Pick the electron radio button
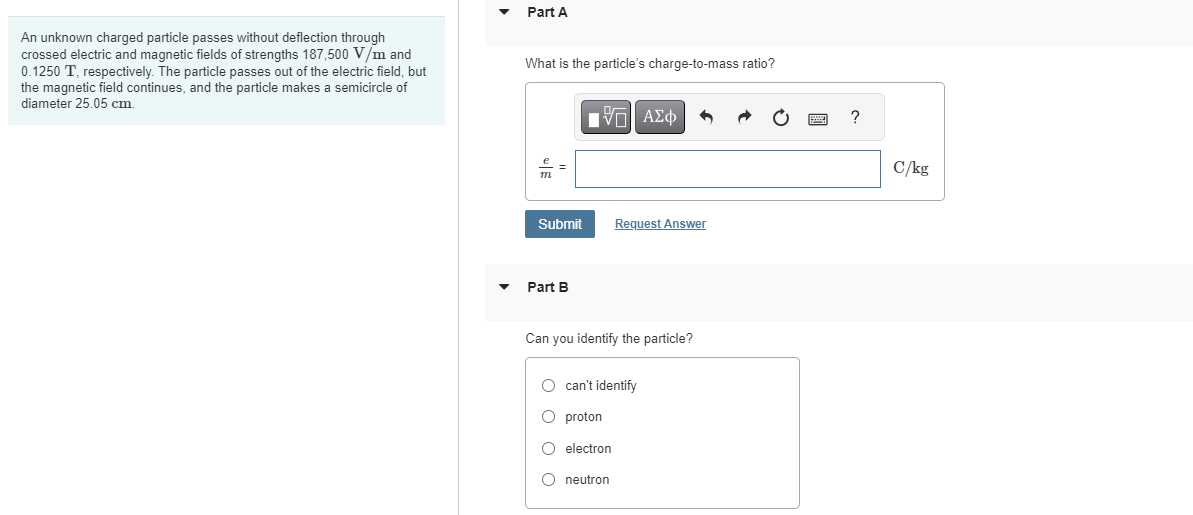 [548, 449]
